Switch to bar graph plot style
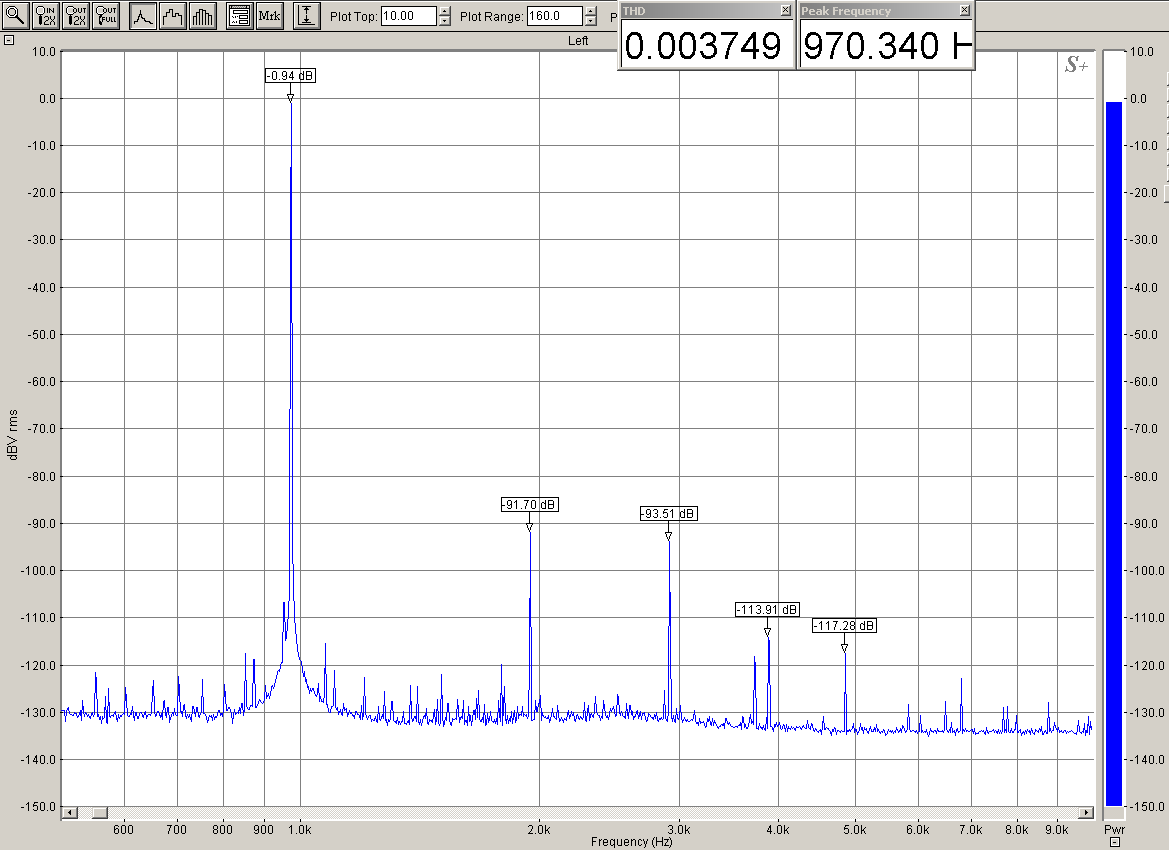The width and height of the screenshot is (1169, 852). click(x=203, y=15)
